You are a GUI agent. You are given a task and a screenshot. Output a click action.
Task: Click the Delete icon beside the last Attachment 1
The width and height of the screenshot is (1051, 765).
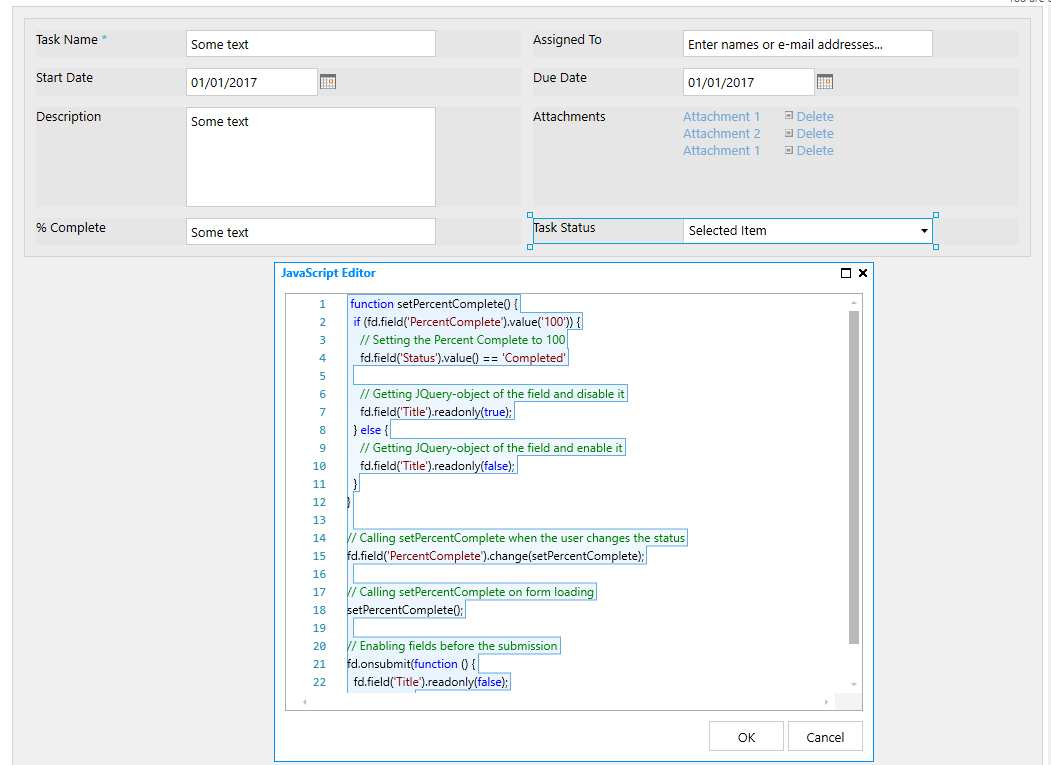click(789, 150)
